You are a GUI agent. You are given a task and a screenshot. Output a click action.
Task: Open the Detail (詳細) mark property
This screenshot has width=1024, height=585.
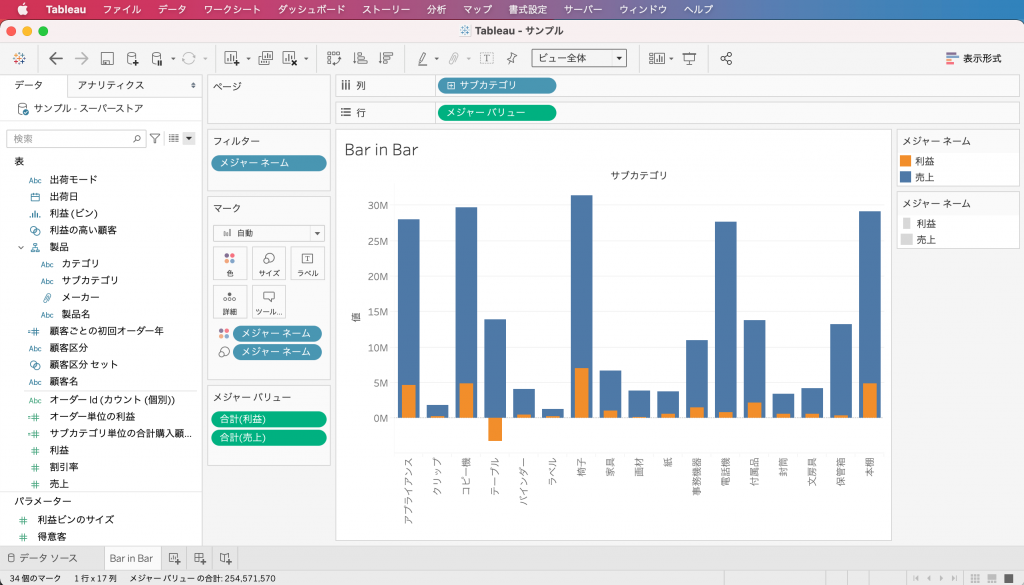point(230,302)
